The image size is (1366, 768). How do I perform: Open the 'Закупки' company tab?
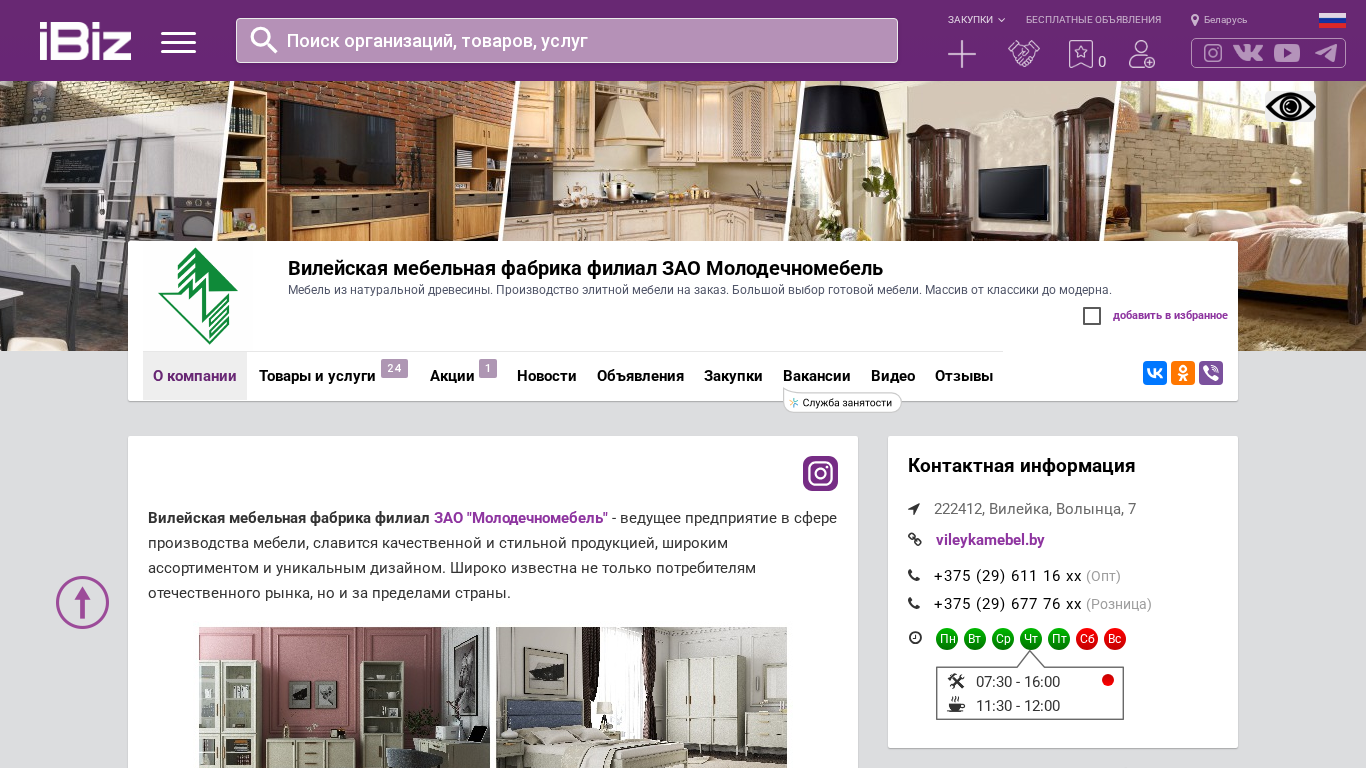pyautogui.click(x=733, y=376)
